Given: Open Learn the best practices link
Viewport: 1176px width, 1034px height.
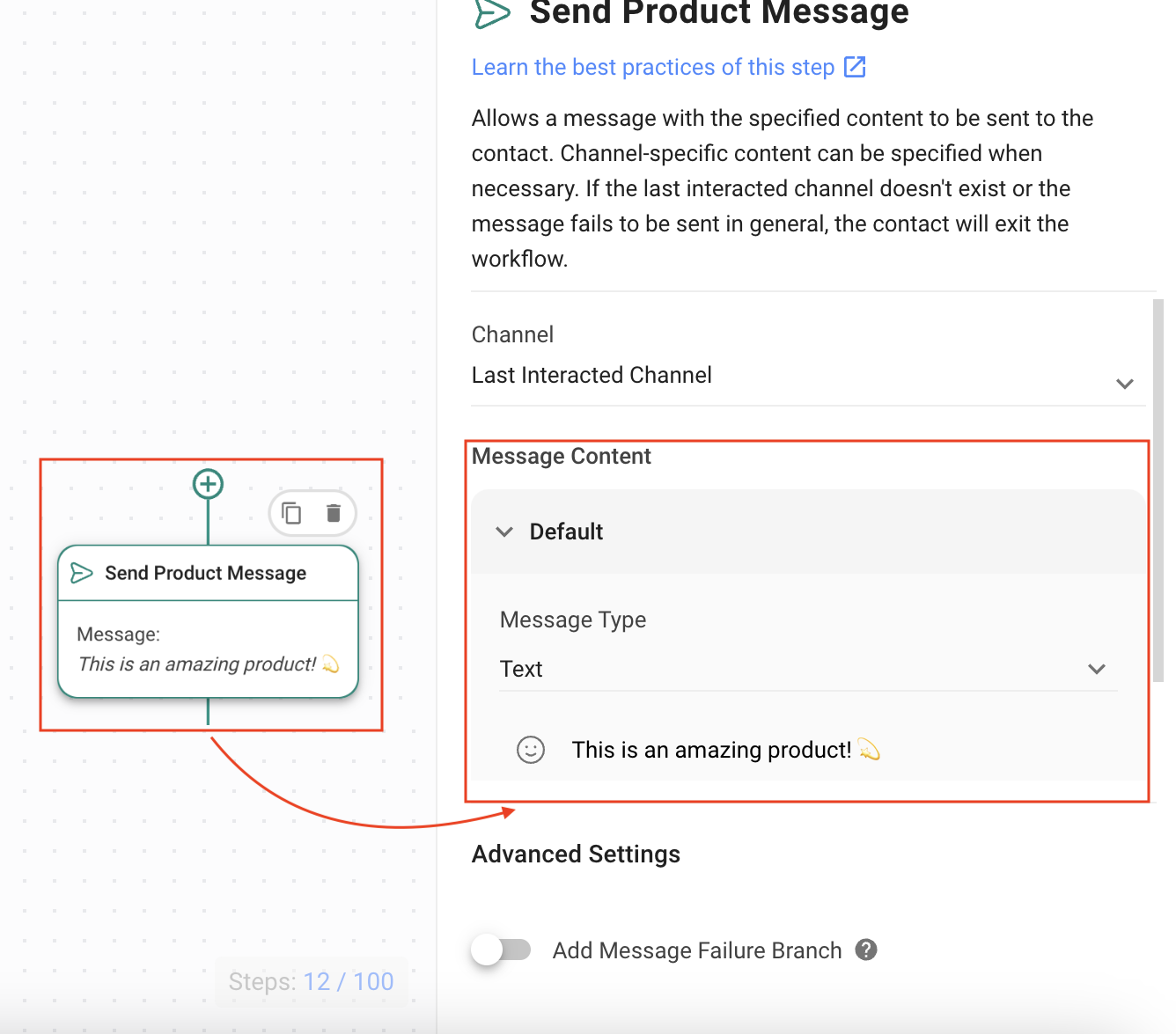Looking at the screenshot, I should coord(652,67).
